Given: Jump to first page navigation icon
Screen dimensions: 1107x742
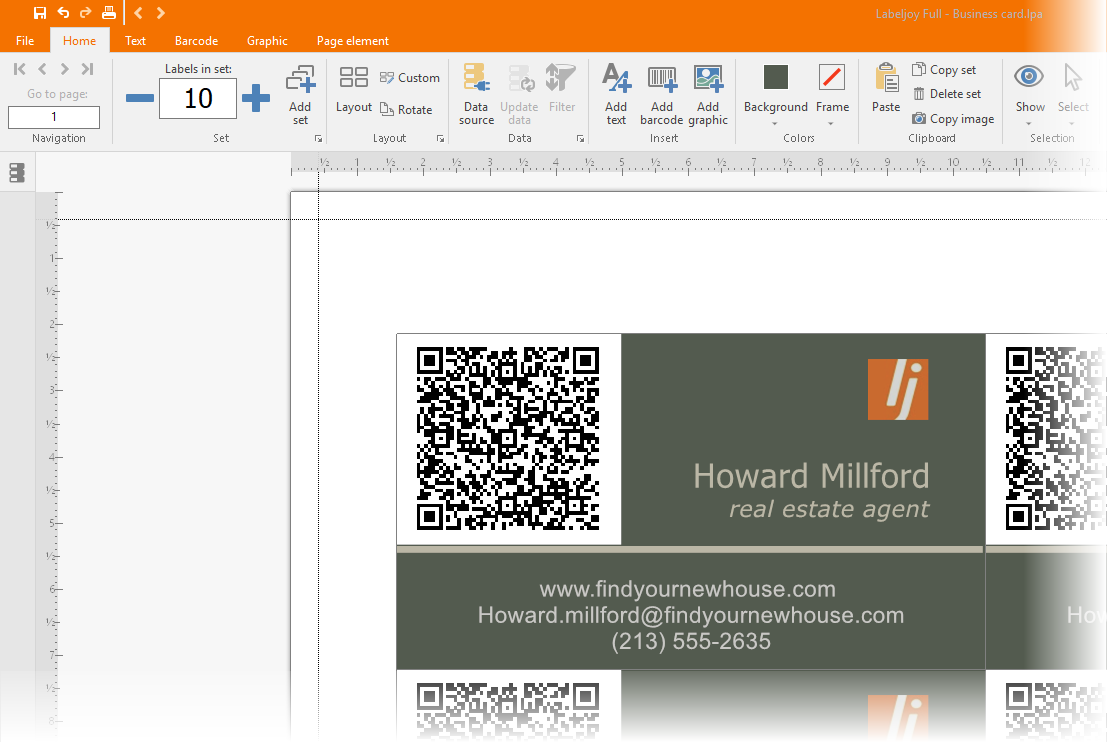Looking at the screenshot, I should 20,68.
